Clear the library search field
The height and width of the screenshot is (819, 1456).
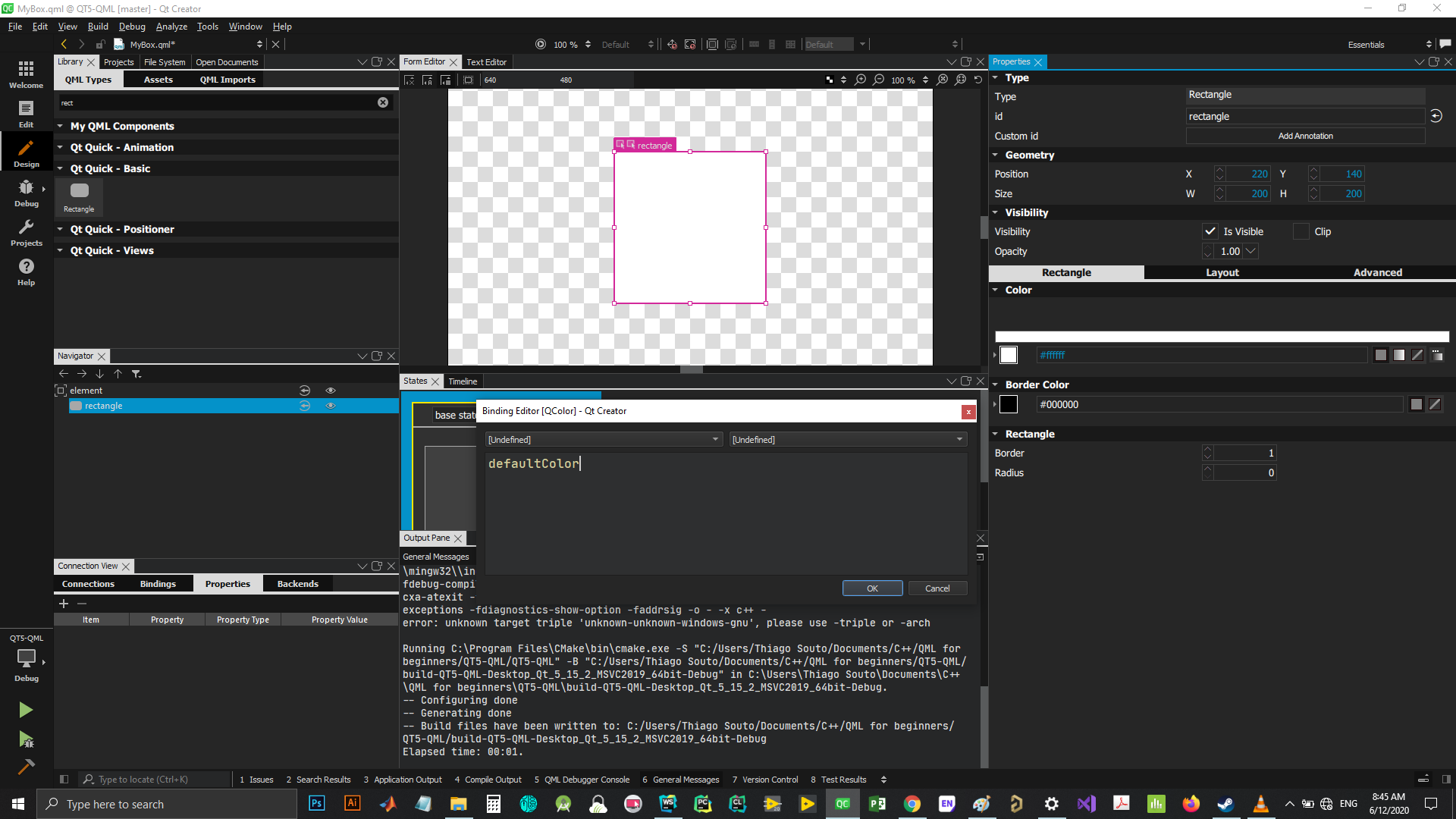pyautogui.click(x=383, y=102)
